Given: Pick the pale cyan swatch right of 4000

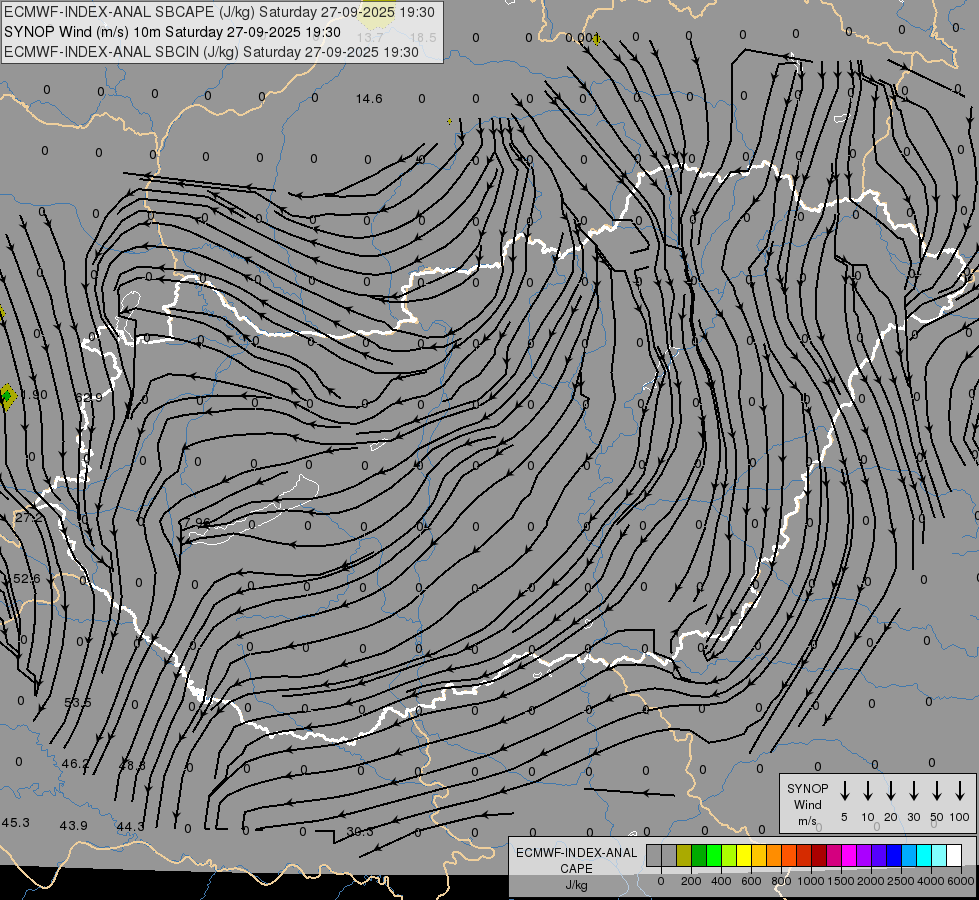Looking at the screenshot, I should click(x=940, y=855).
